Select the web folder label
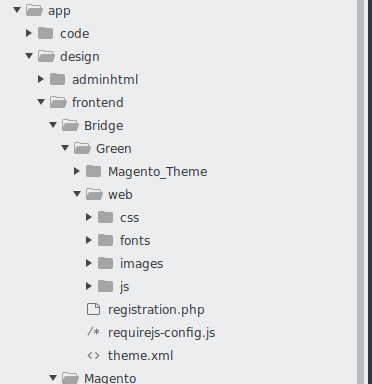Screen dimensions: 372x384 (120, 194)
